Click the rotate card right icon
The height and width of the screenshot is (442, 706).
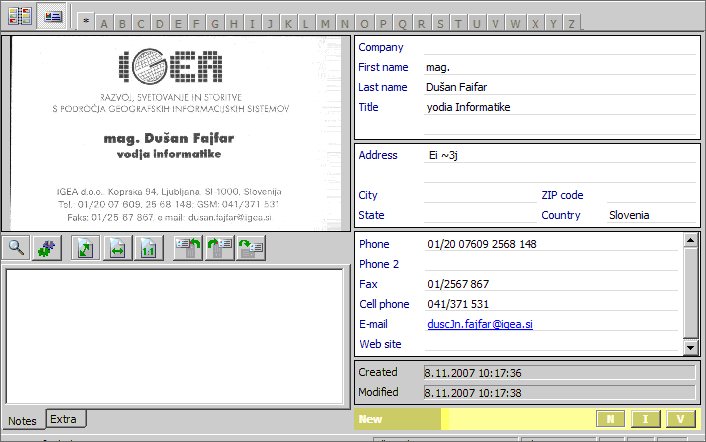(219, 249)
